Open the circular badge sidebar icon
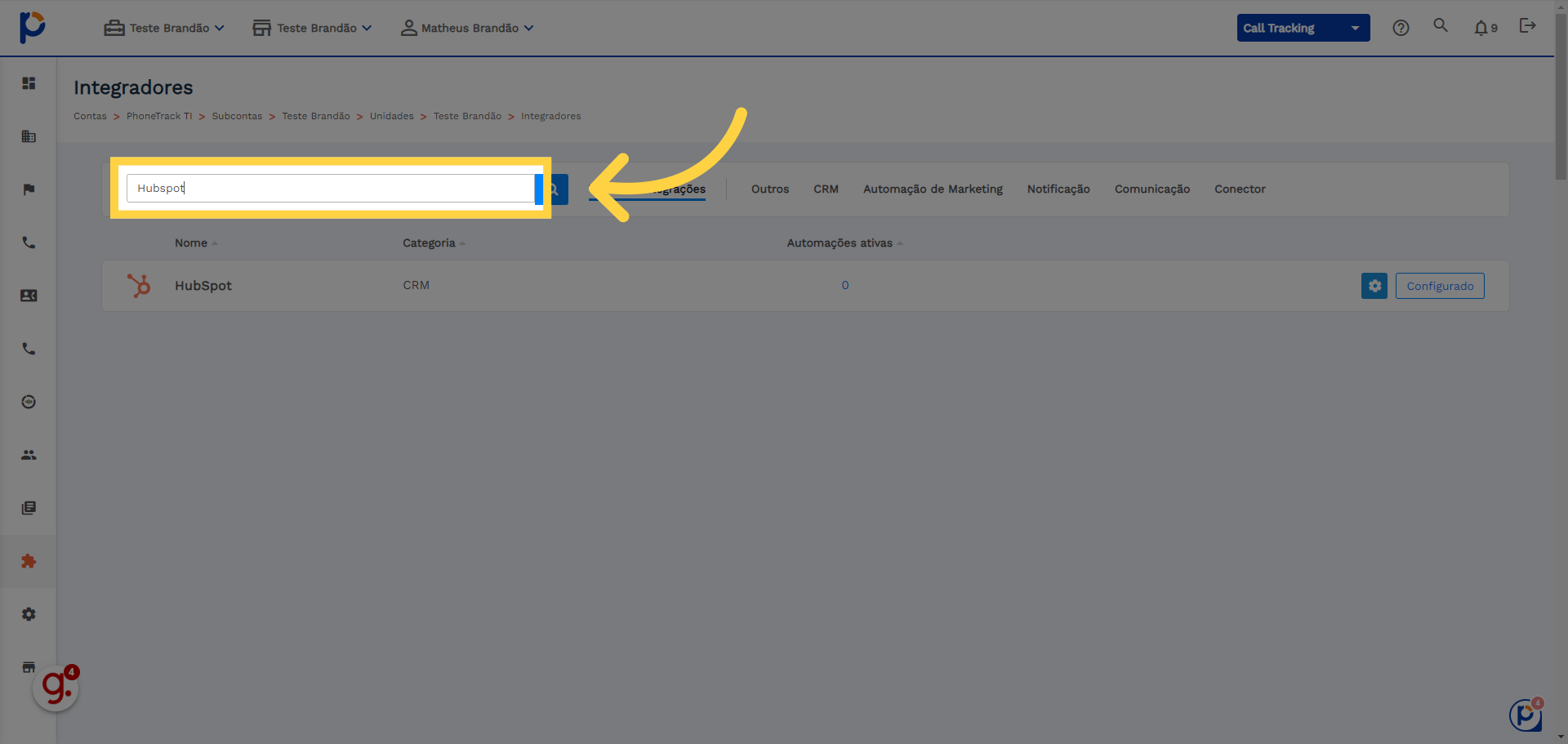The image size is (1568, 744). (29, 402)
